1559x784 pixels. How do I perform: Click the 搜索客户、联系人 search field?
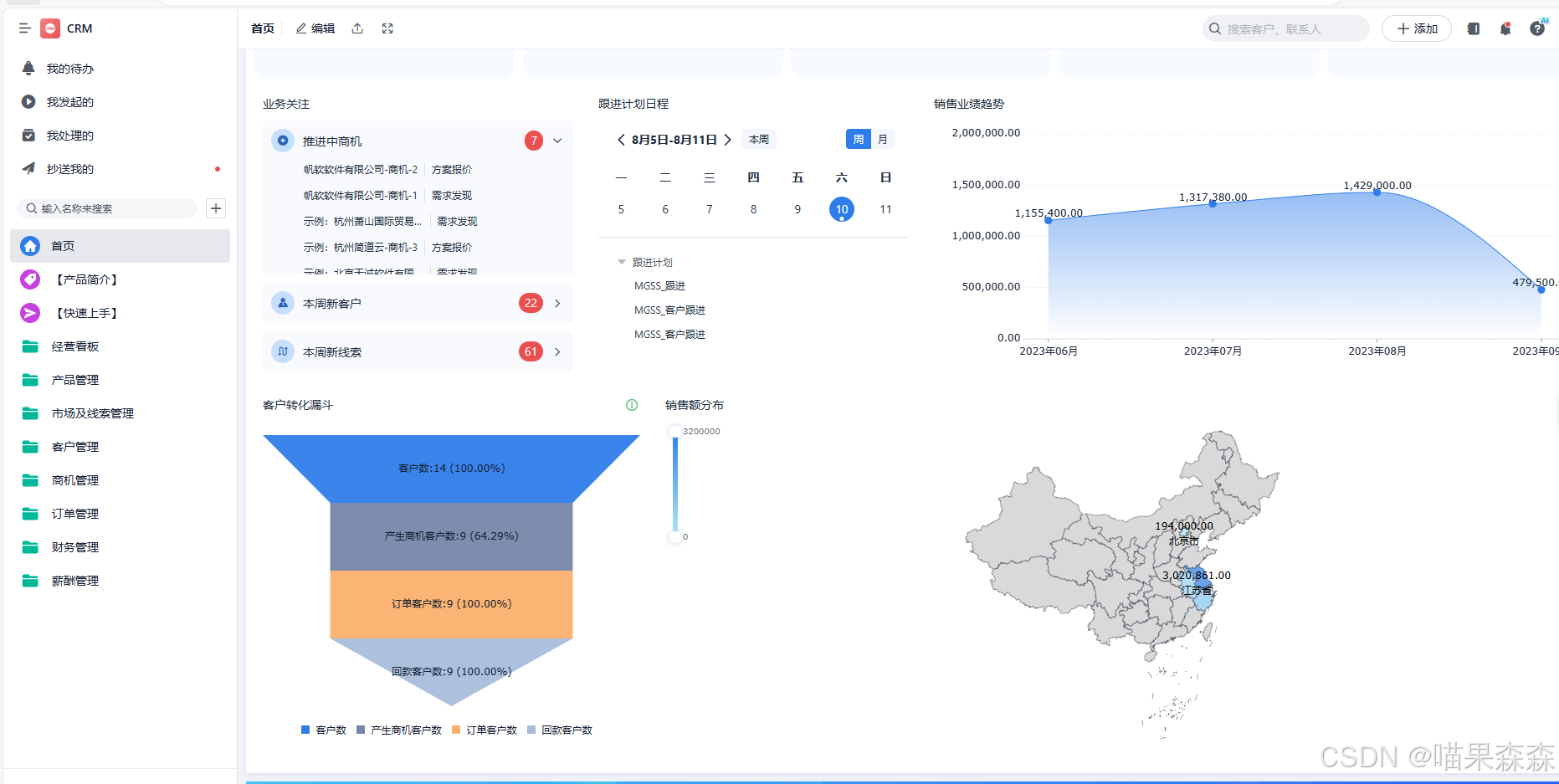1285,28
